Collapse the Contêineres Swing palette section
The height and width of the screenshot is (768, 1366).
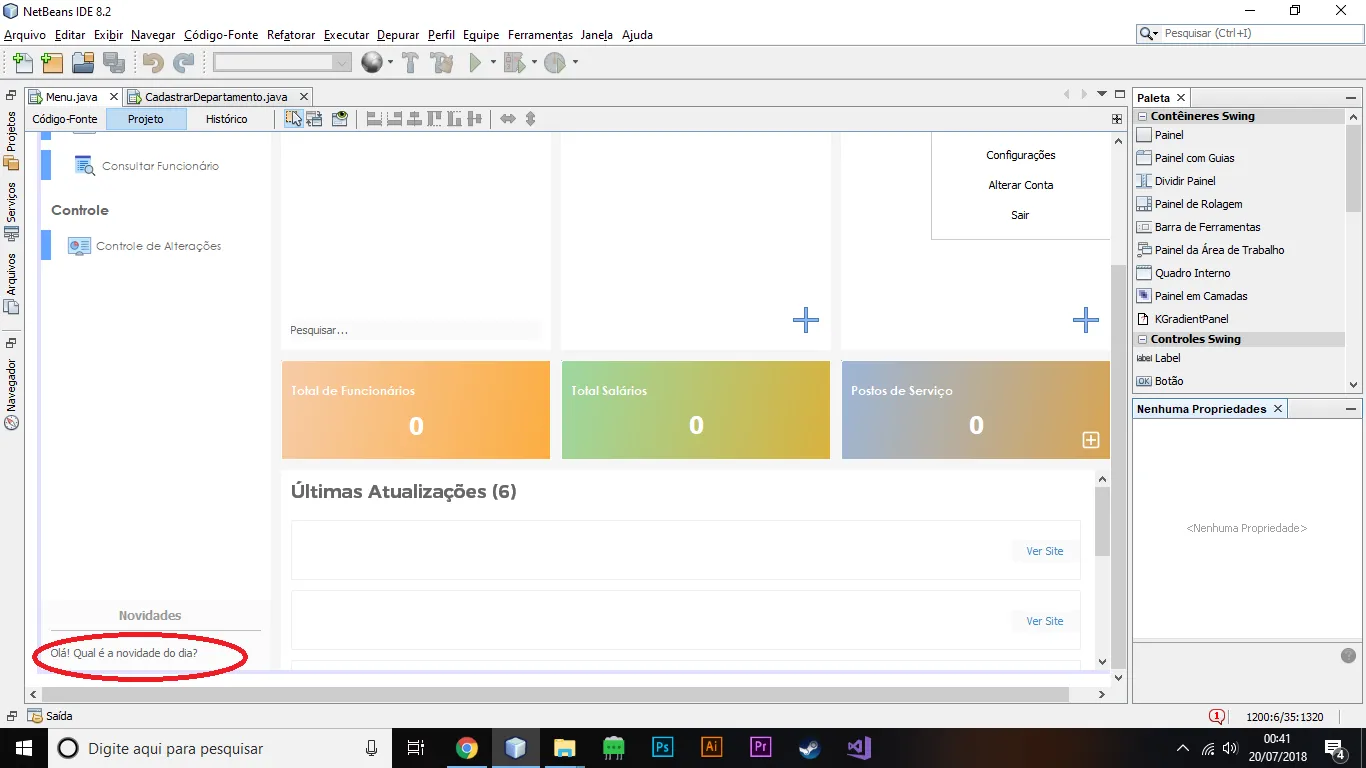(1142, 116)
